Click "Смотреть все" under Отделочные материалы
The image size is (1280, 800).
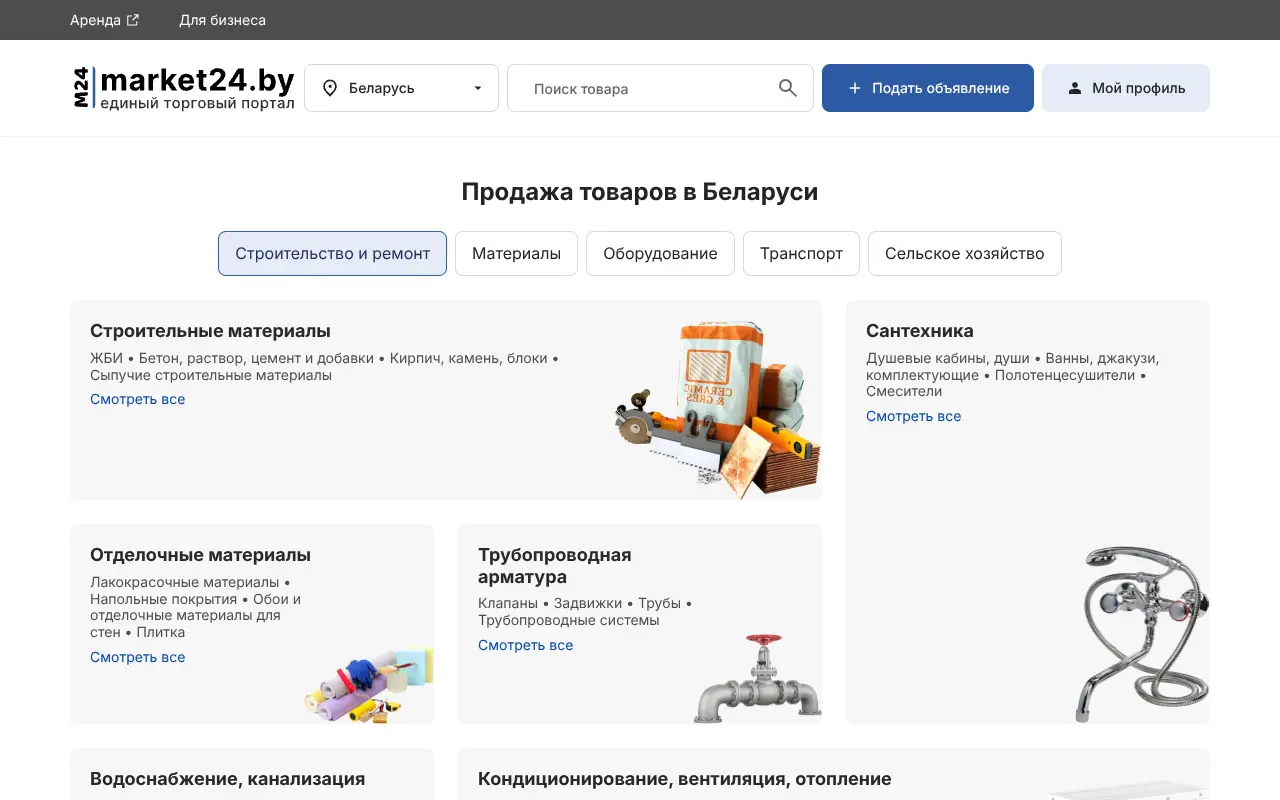(137, 657)
